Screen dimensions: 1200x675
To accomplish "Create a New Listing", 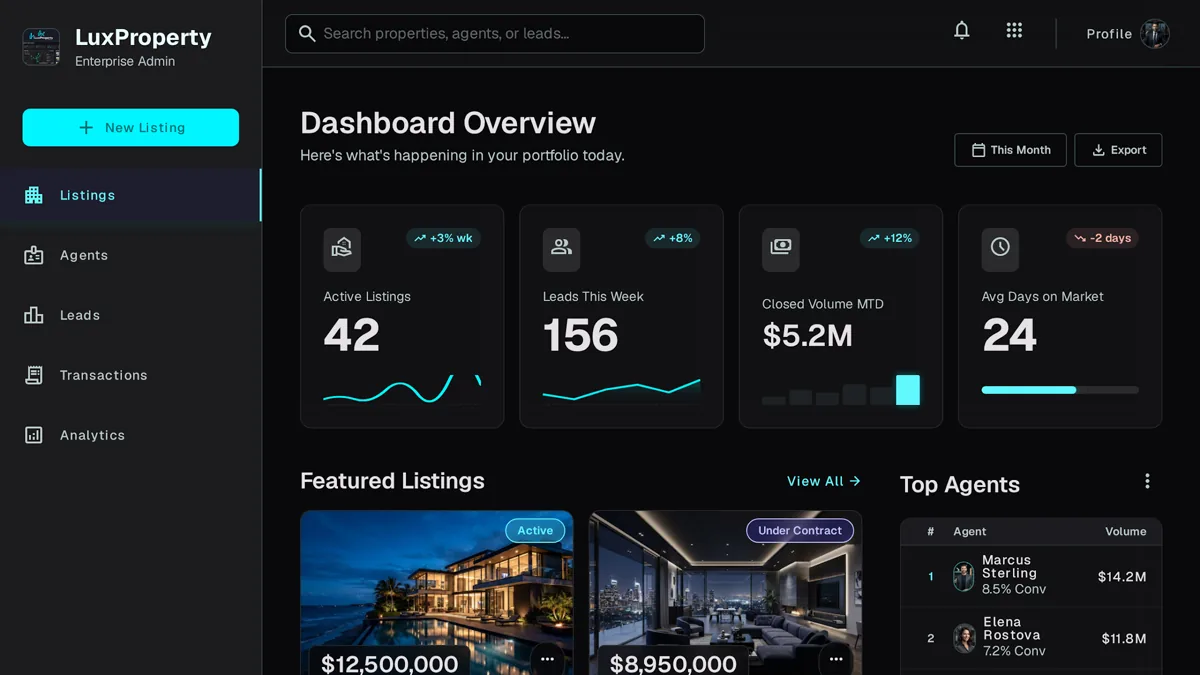I will (x=131, y=128).
